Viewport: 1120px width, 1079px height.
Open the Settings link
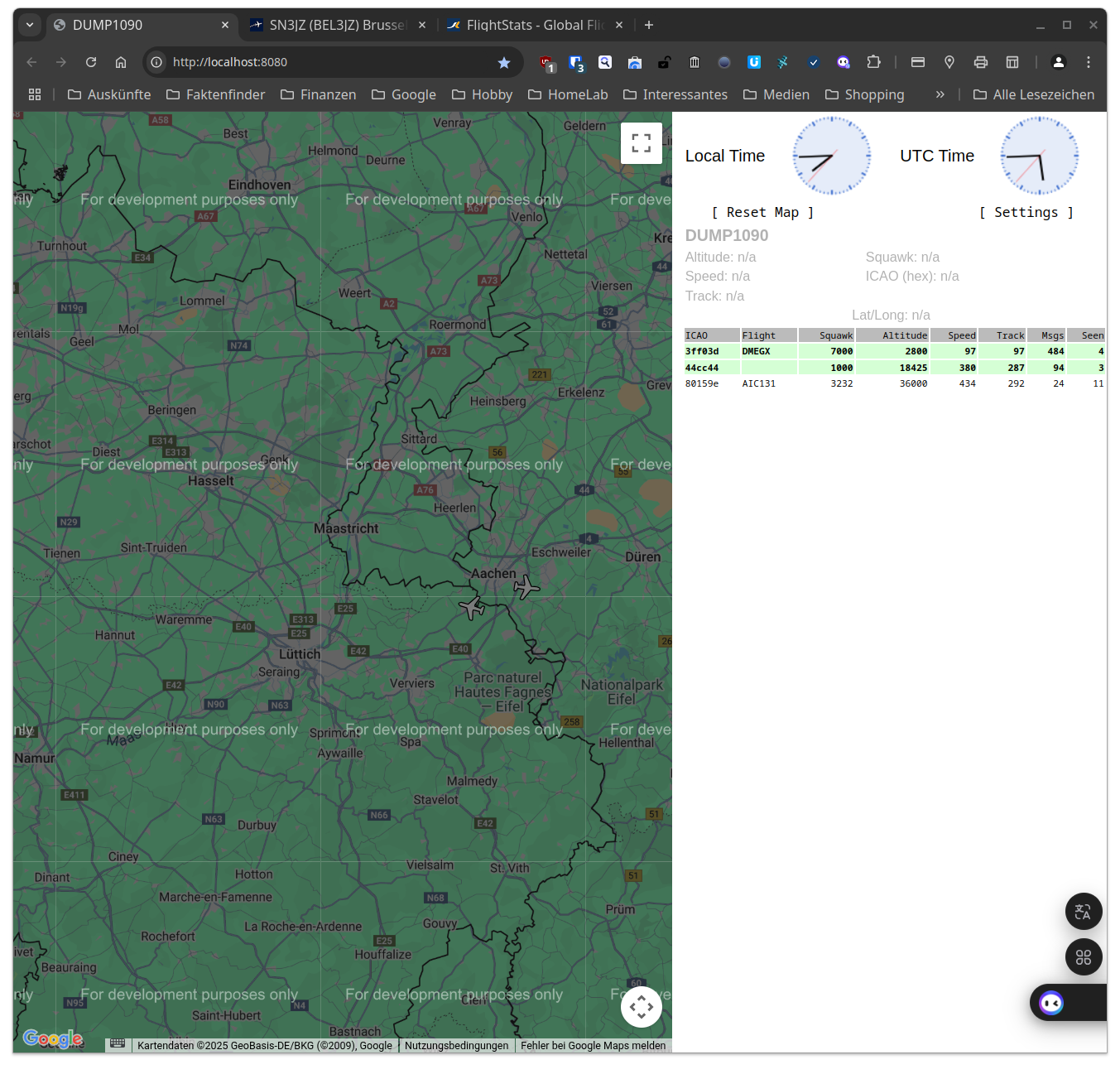coord(1026,213)
